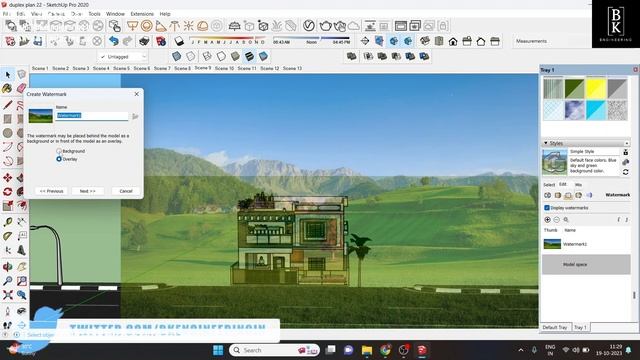Switch to Scene 5 tab
Viewport: 640px width, 360px height.
[121, 68]
